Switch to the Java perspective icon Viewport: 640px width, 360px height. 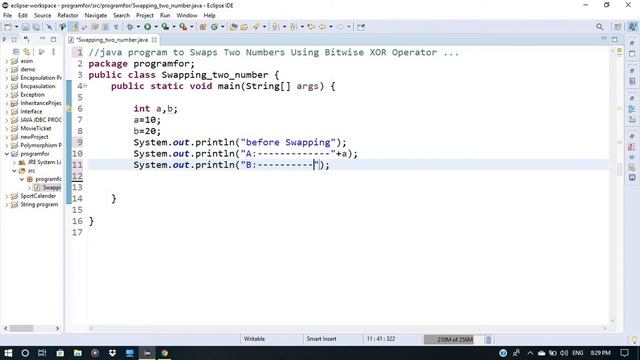pos(632,27)
